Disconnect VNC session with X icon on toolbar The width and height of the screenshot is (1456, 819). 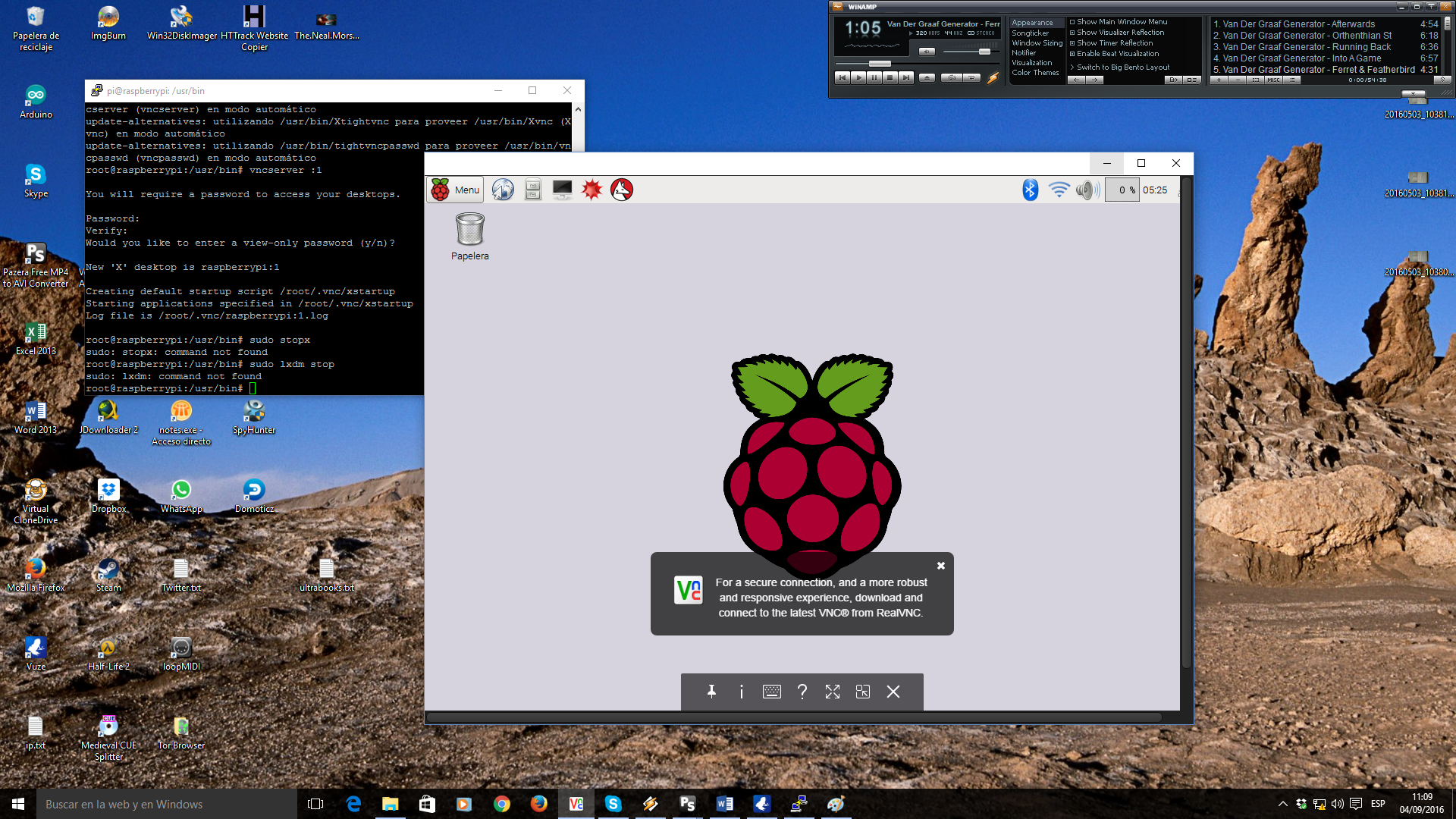893,692
